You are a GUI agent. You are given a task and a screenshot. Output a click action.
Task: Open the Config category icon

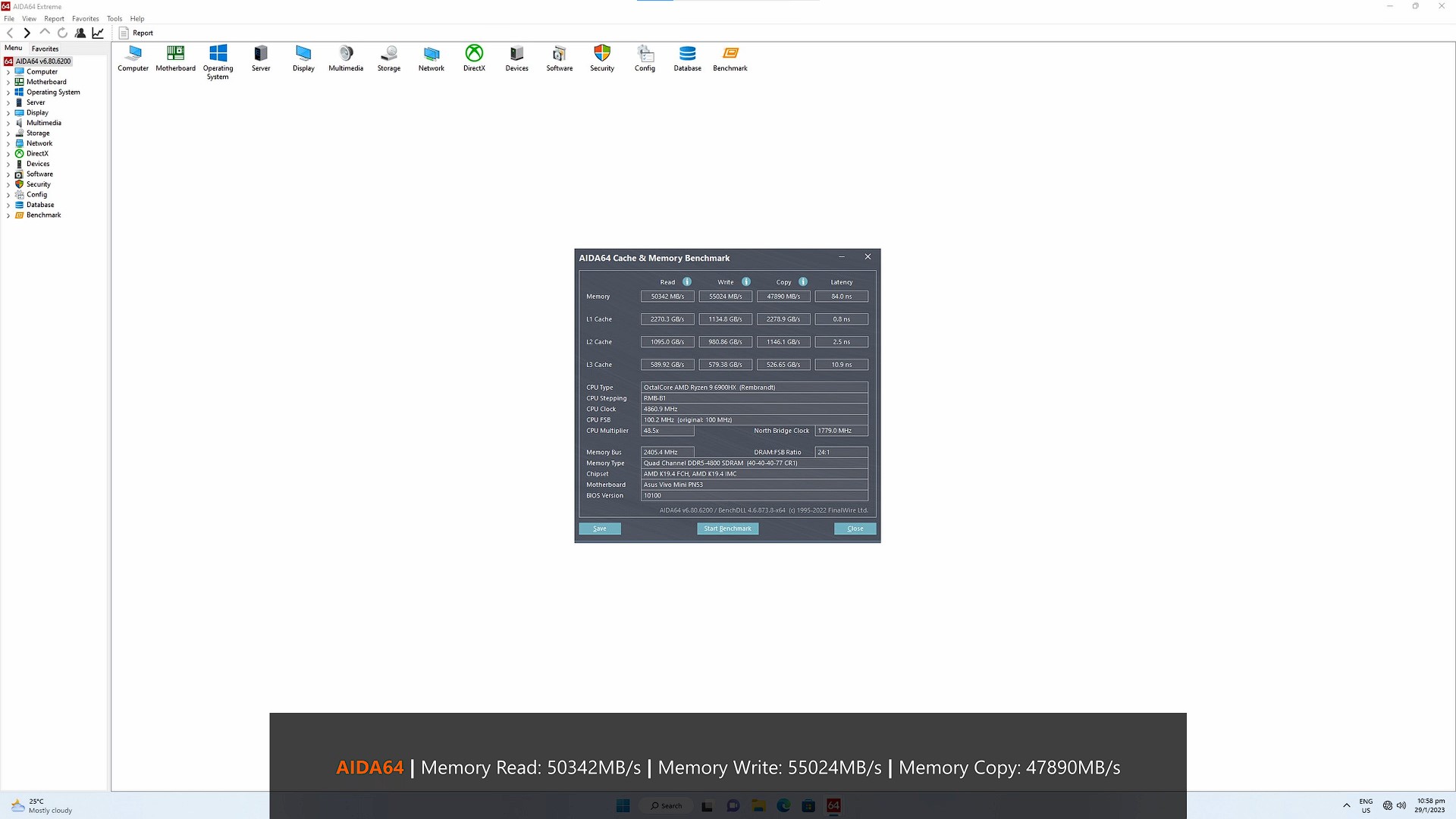(645, 58)
